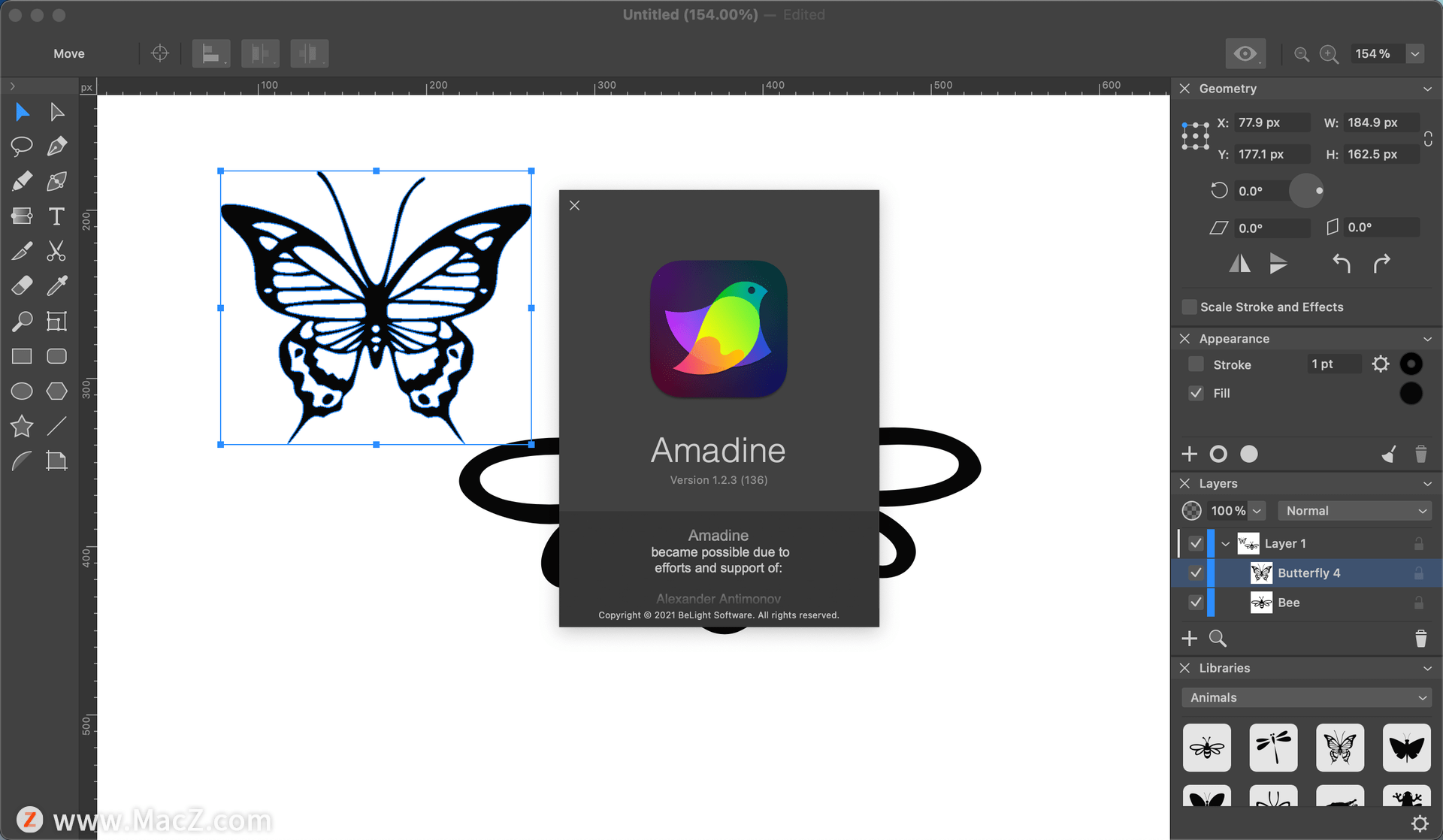Click the X position field
The image size is (1443, 840).
(x=1272, y=122)
